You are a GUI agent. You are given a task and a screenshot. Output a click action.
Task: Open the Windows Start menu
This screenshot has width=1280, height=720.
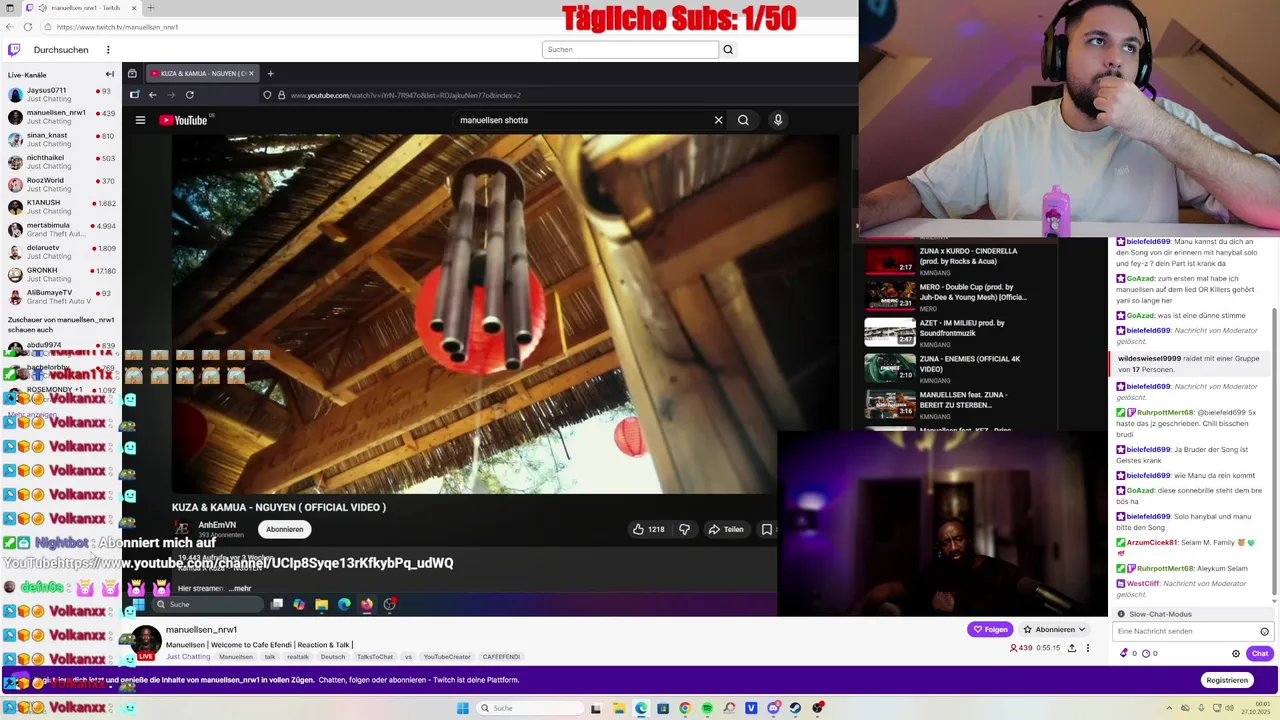(x=462, y=708)
